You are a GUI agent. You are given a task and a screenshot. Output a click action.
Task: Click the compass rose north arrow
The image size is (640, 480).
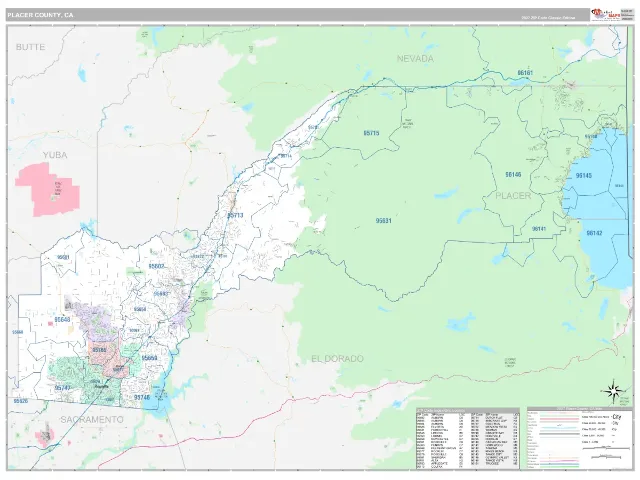pos(614,391)
